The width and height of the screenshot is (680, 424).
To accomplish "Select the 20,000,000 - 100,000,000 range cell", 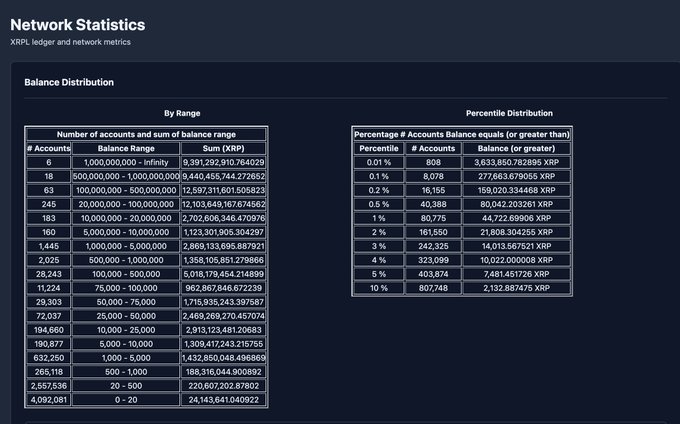I will coord(126,204).
